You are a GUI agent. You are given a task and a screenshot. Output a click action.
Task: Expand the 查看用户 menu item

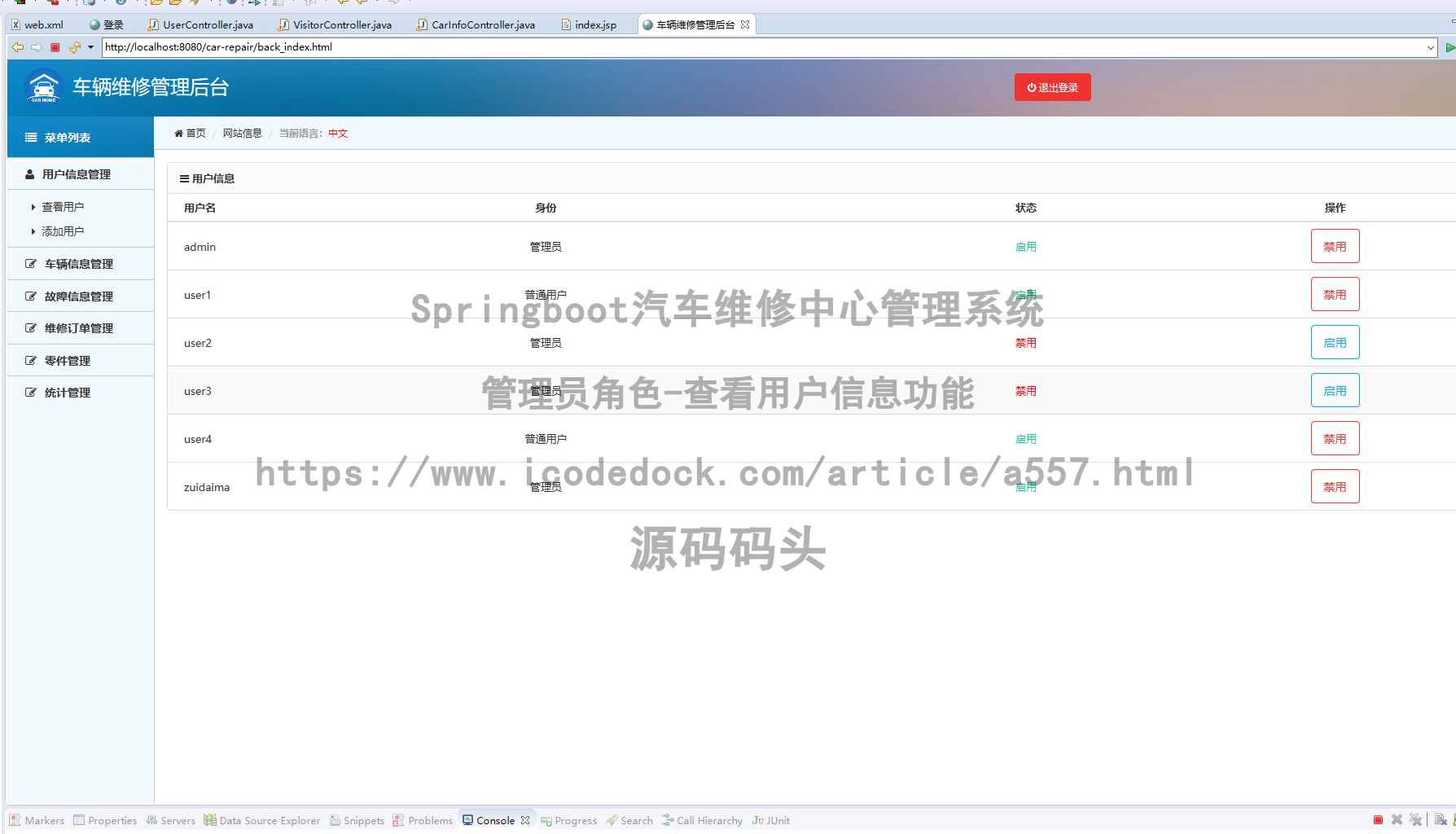pyautogui.click(x=63, y=207)
